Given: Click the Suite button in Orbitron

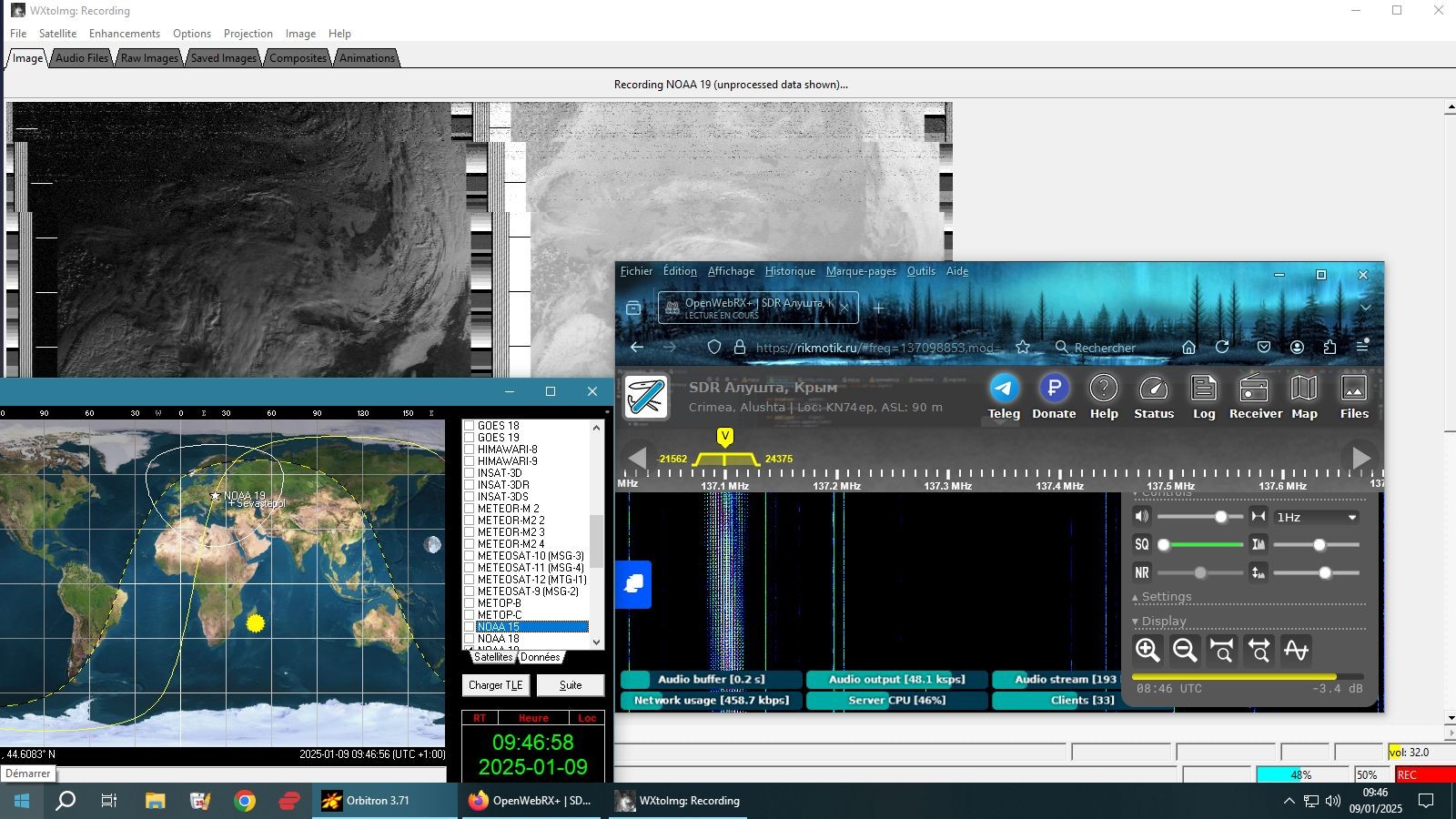Looking at the screenshot, I should 571,685.
